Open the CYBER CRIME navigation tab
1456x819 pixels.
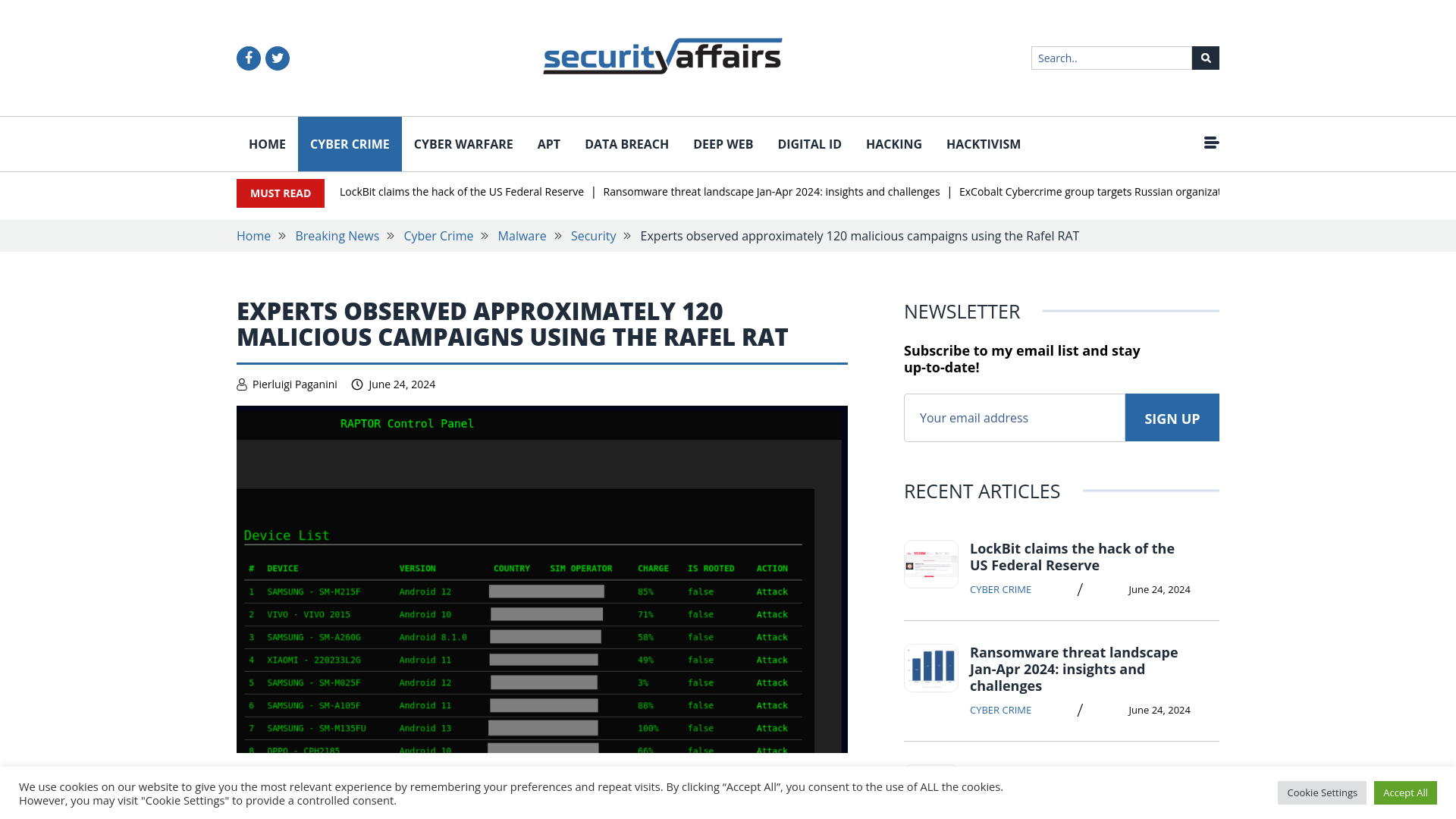pos(350,143)
